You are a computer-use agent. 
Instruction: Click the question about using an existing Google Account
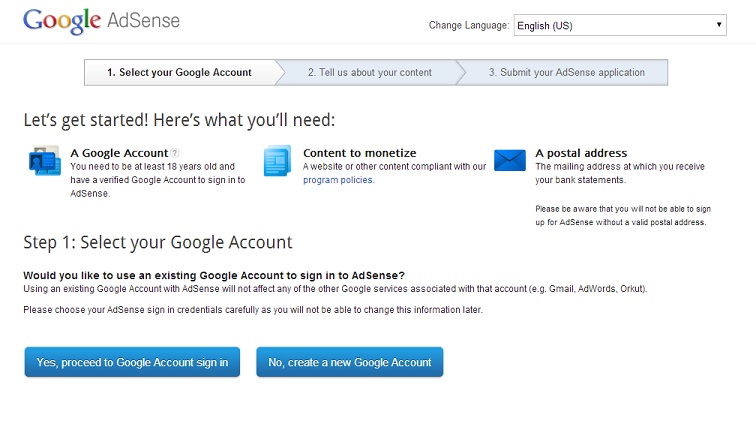tap(214, 275)
